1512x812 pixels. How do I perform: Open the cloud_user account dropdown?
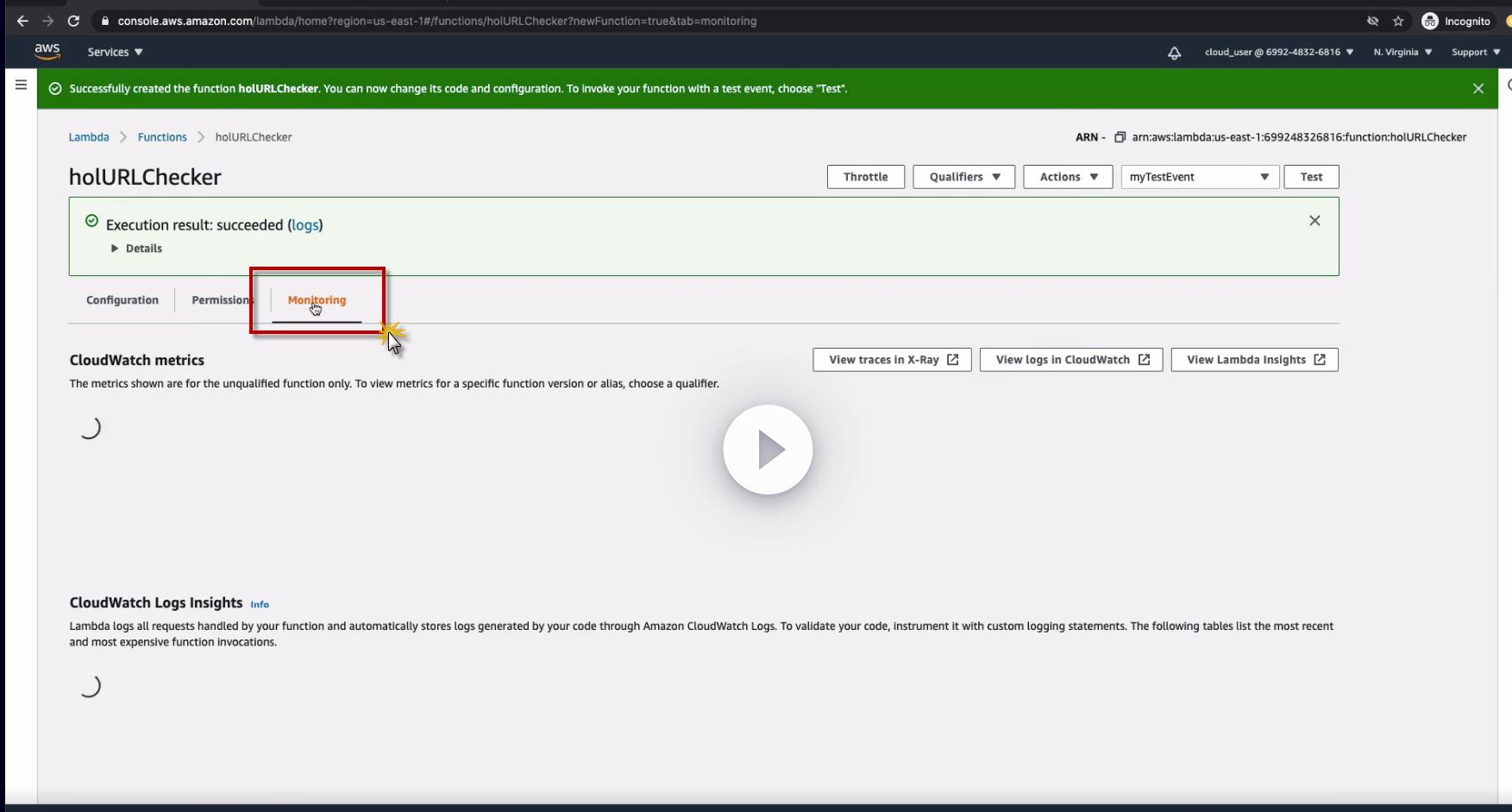point(1279,52)
